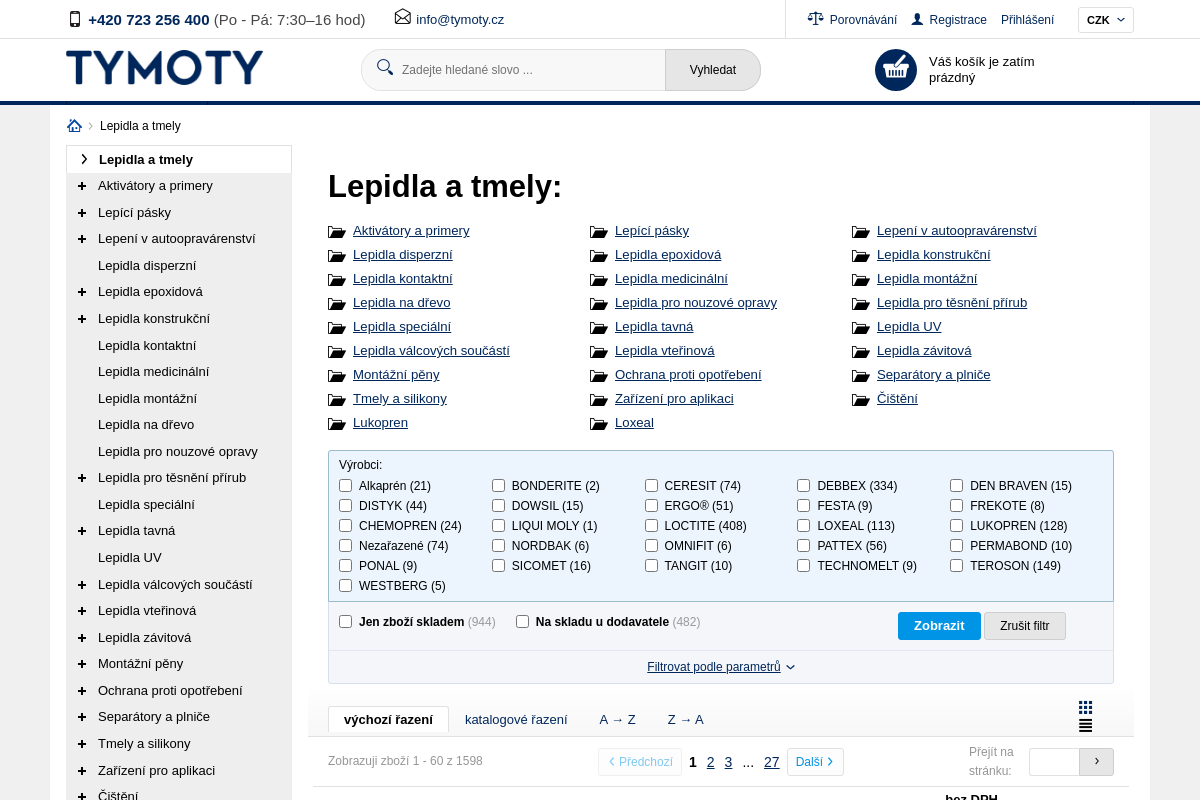Open Lepidla závitová category link
The height and width of the screenshot is (800, 1200).
(x=924, y=351)
